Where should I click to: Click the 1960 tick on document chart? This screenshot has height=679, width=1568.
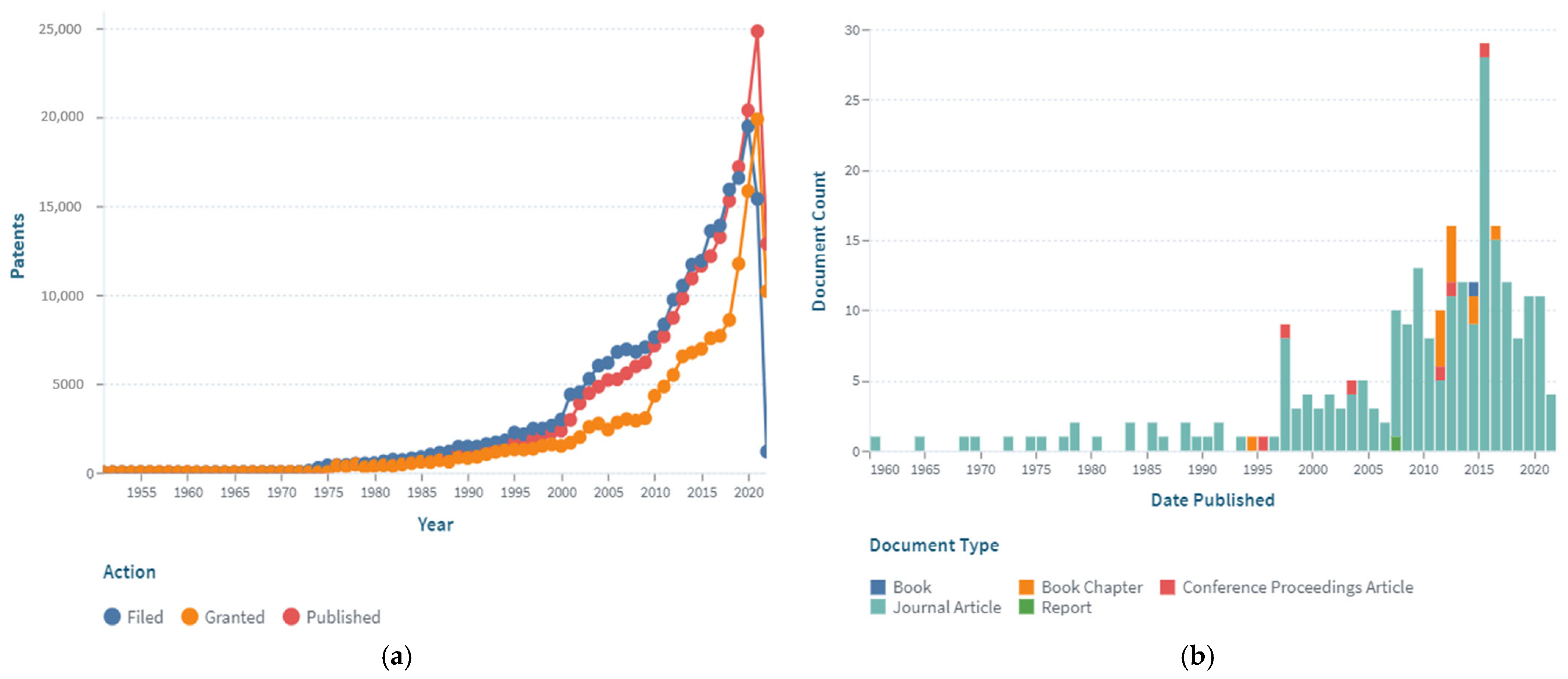(x=884, y=470)
